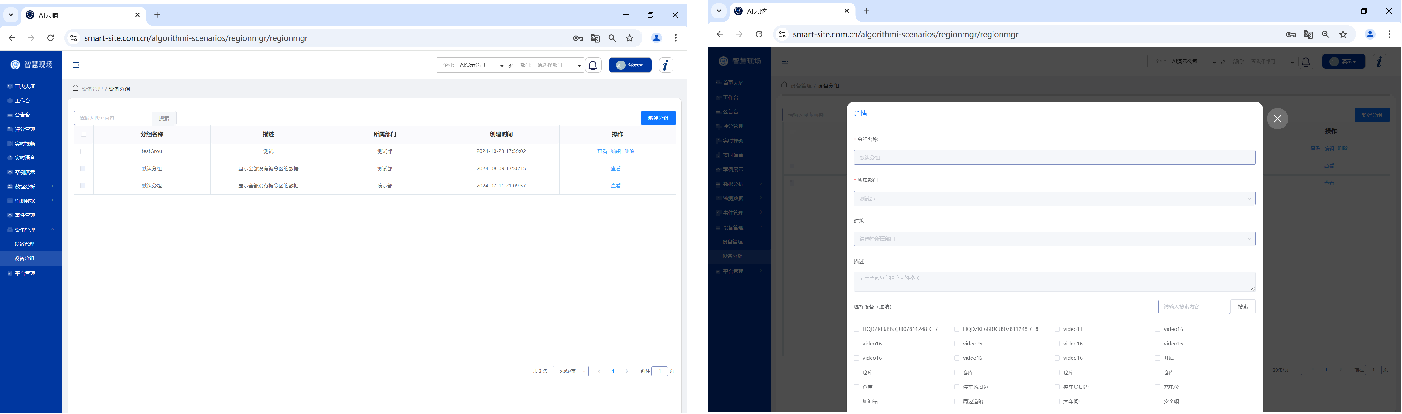
Task: Tick the select-all checkbox in the left table header
Action: 82,134
